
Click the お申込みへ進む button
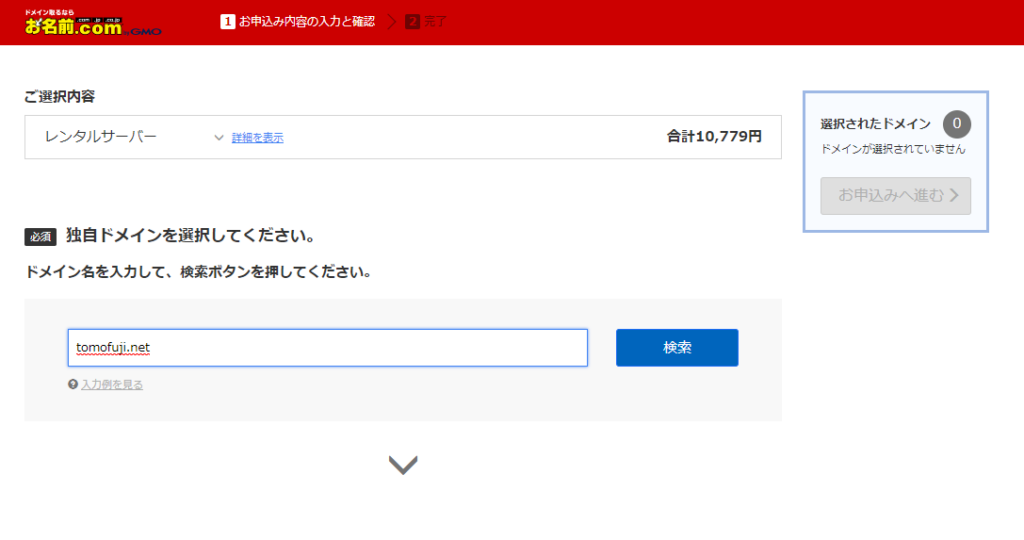tap(895, 196)
